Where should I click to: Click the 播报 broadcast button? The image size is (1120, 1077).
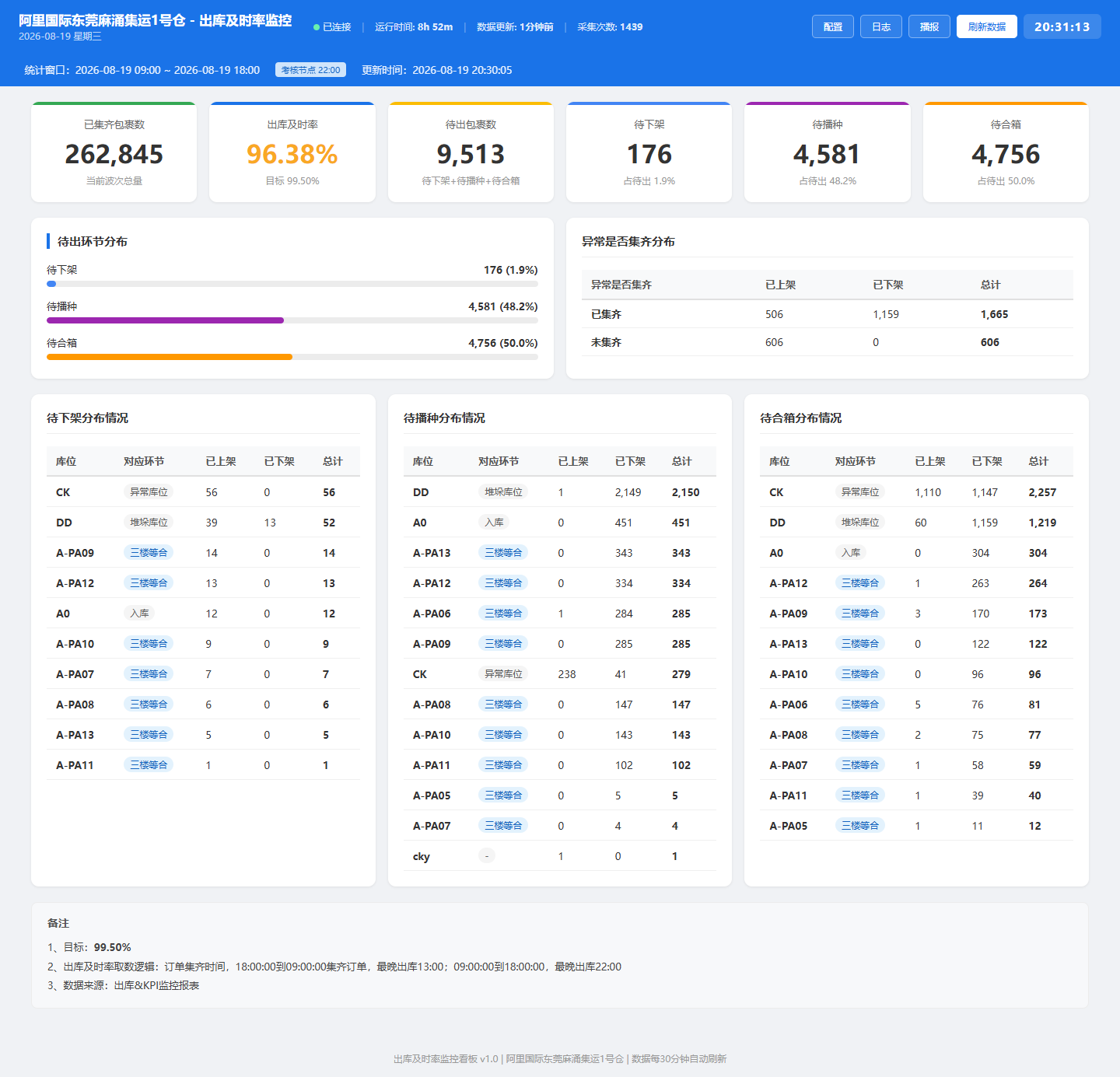click(929, 26)
